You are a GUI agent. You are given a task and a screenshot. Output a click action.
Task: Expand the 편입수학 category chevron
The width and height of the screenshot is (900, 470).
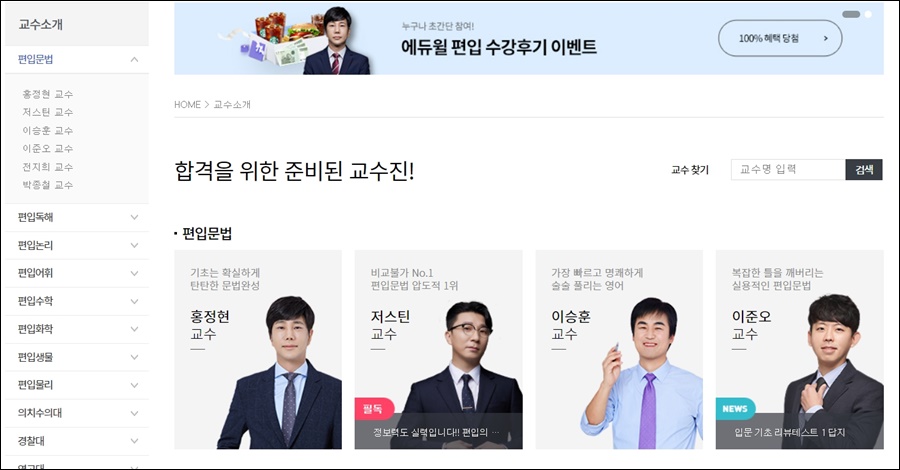coord(134,301)
